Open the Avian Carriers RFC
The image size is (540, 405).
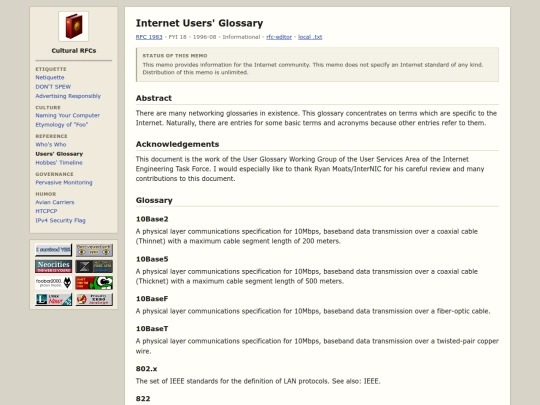click(54, 202)
